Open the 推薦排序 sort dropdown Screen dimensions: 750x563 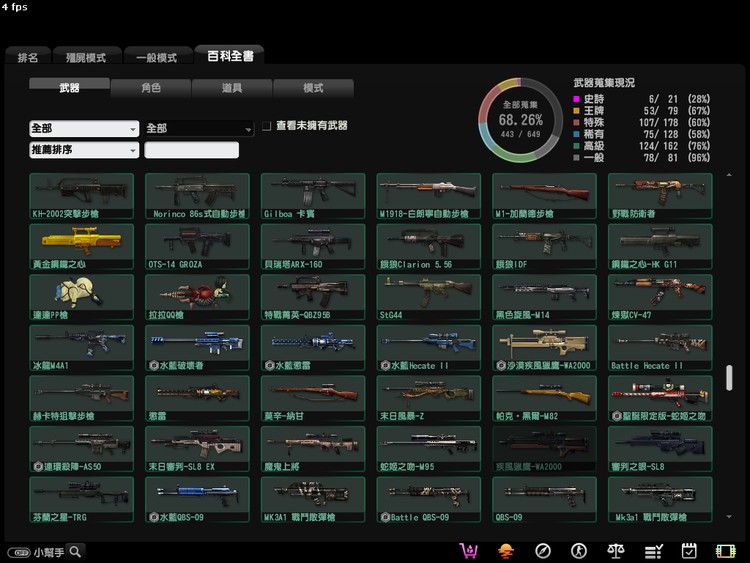84,150
